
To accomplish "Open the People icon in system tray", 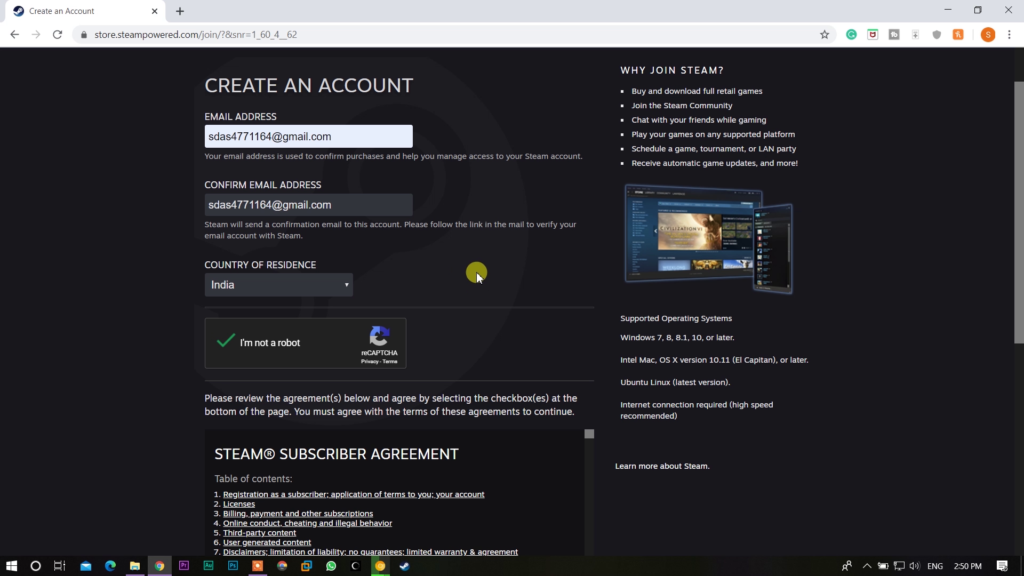I will pos(847,566).
